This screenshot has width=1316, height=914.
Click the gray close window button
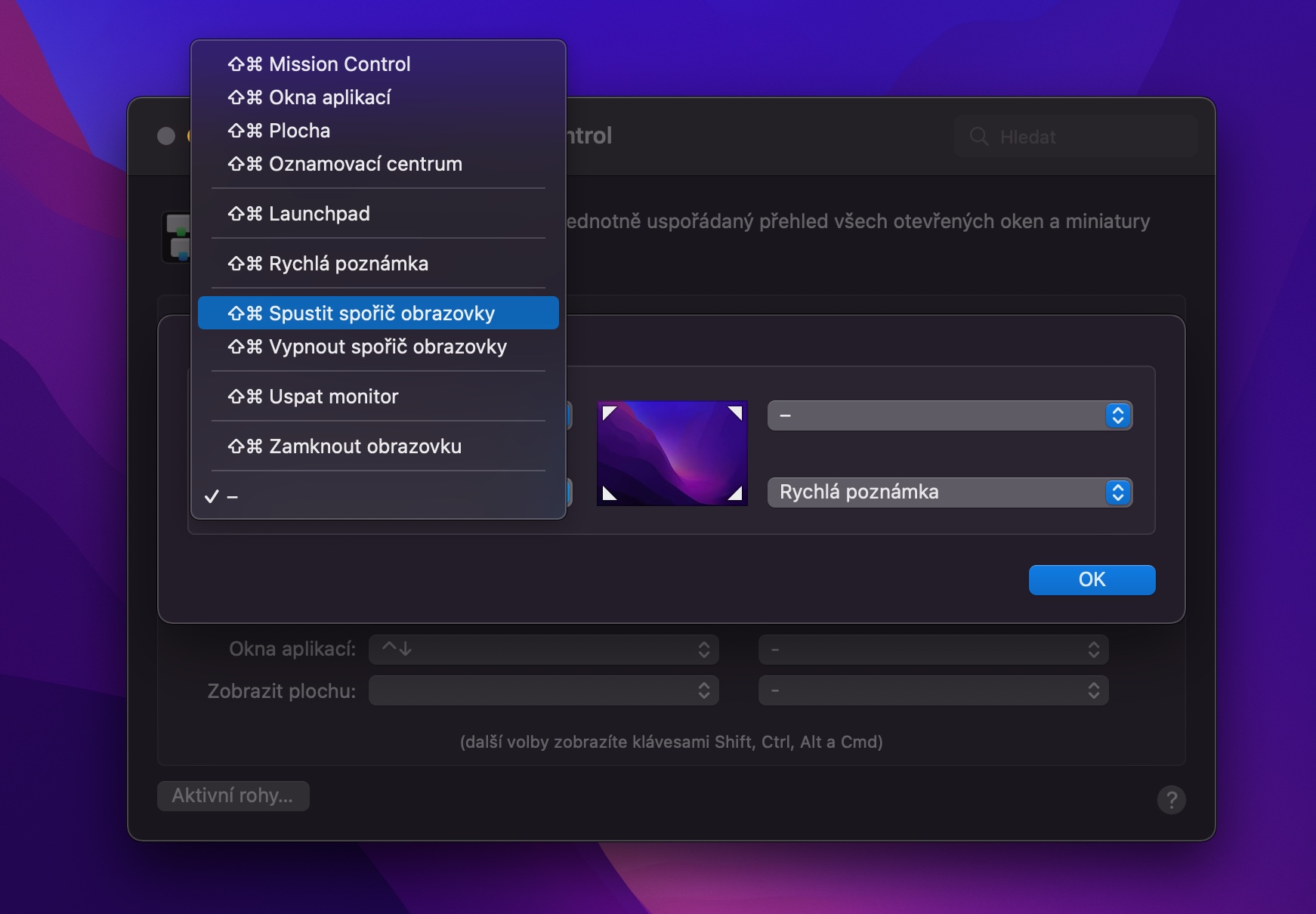coord(166,136)
